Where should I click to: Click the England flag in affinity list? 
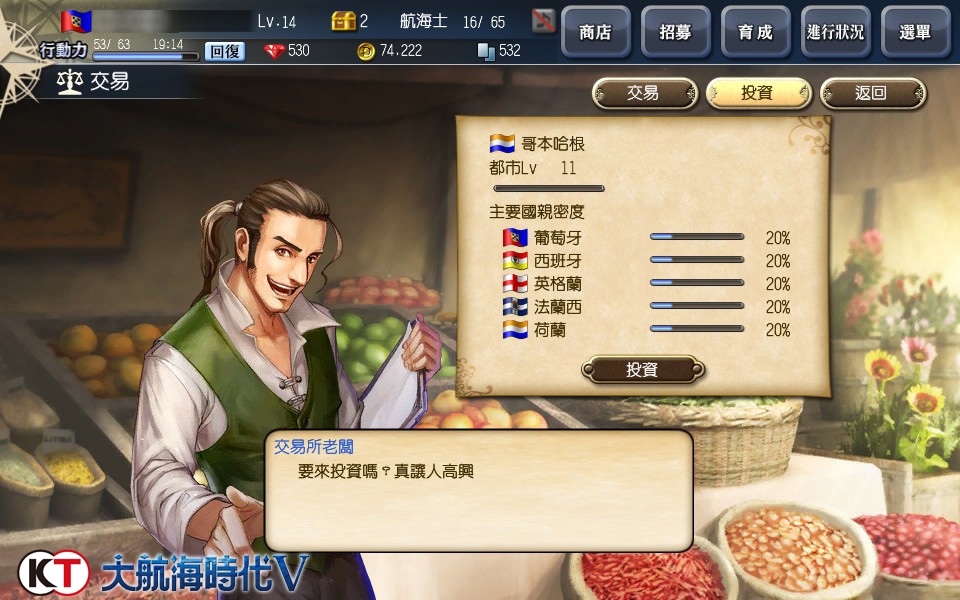coord(515,283)
